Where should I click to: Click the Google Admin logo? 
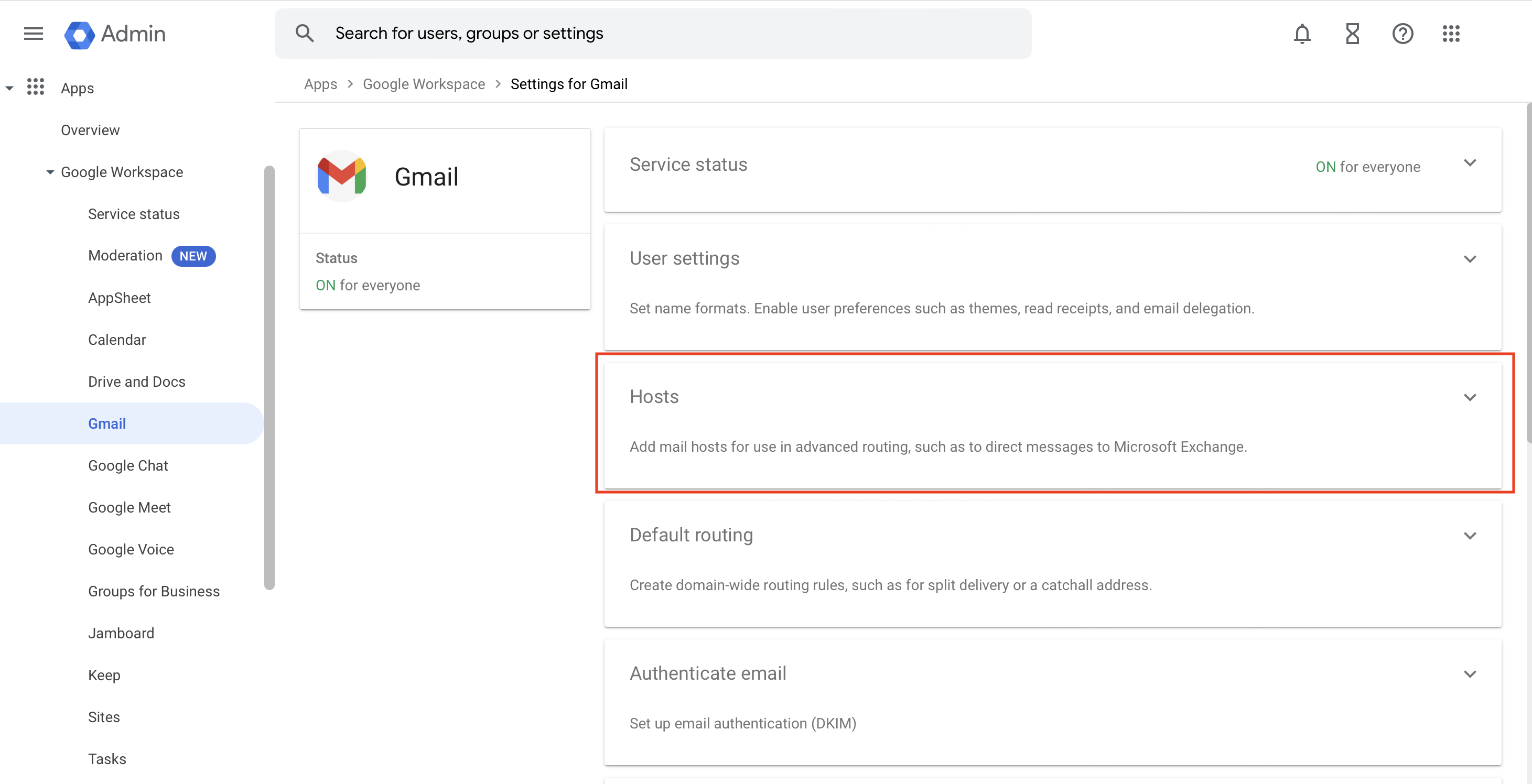click(x=115, y=34)
